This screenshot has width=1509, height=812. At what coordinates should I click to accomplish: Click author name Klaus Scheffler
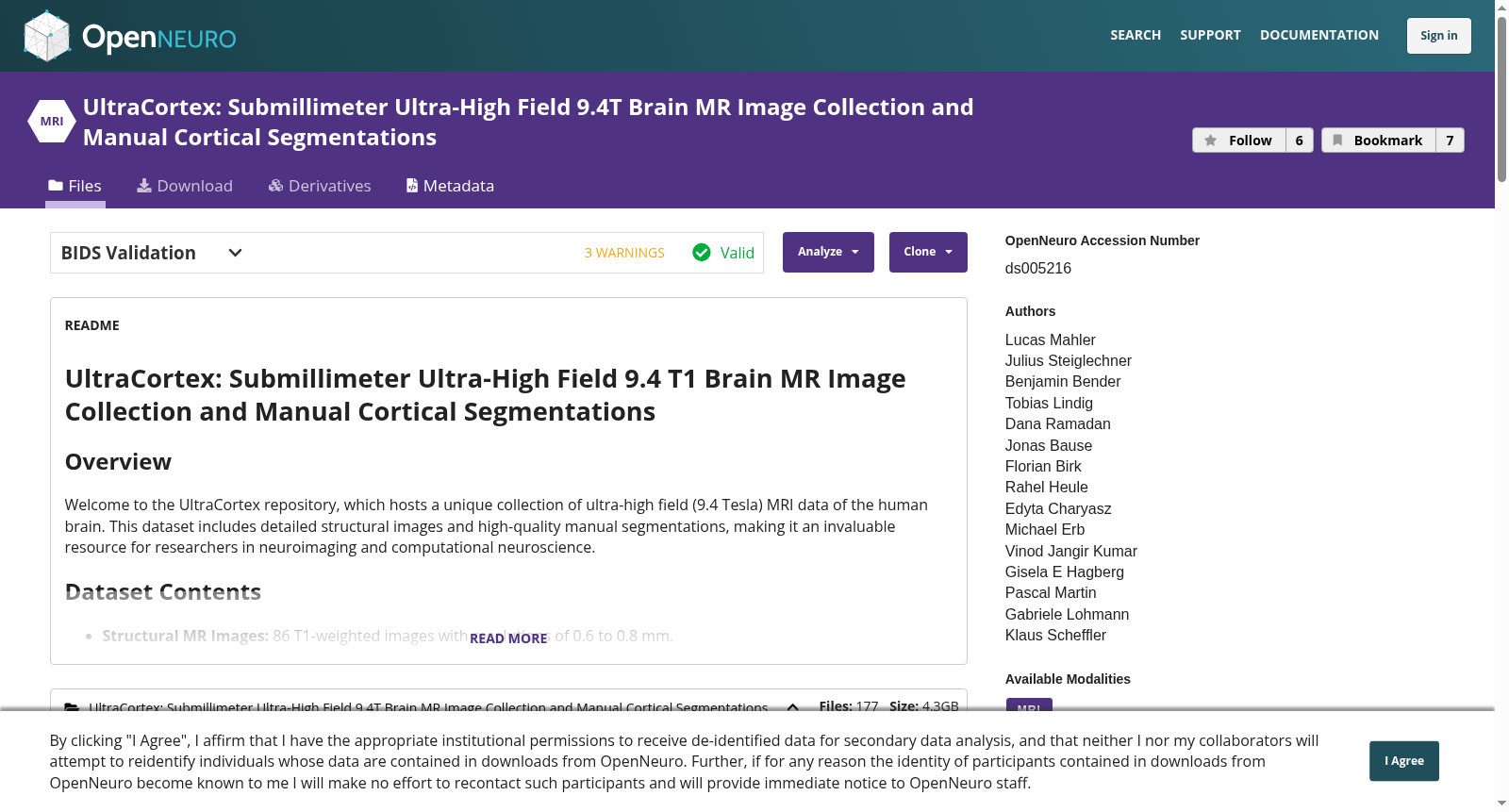pyautogui.click(x=1055, y=635)
